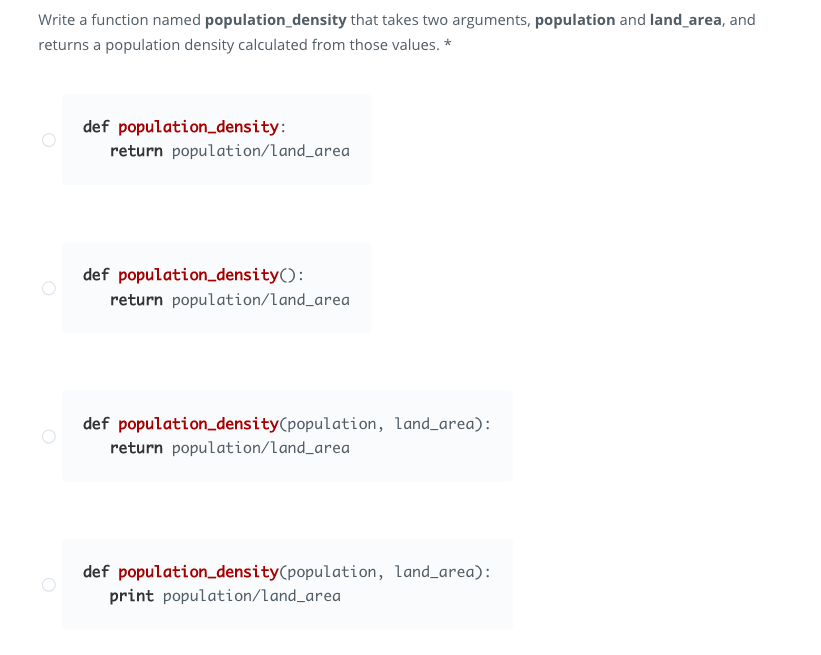Click the question text 'Write a function named'
Screen dimensions: 821x655
click(x=119, y=20)
